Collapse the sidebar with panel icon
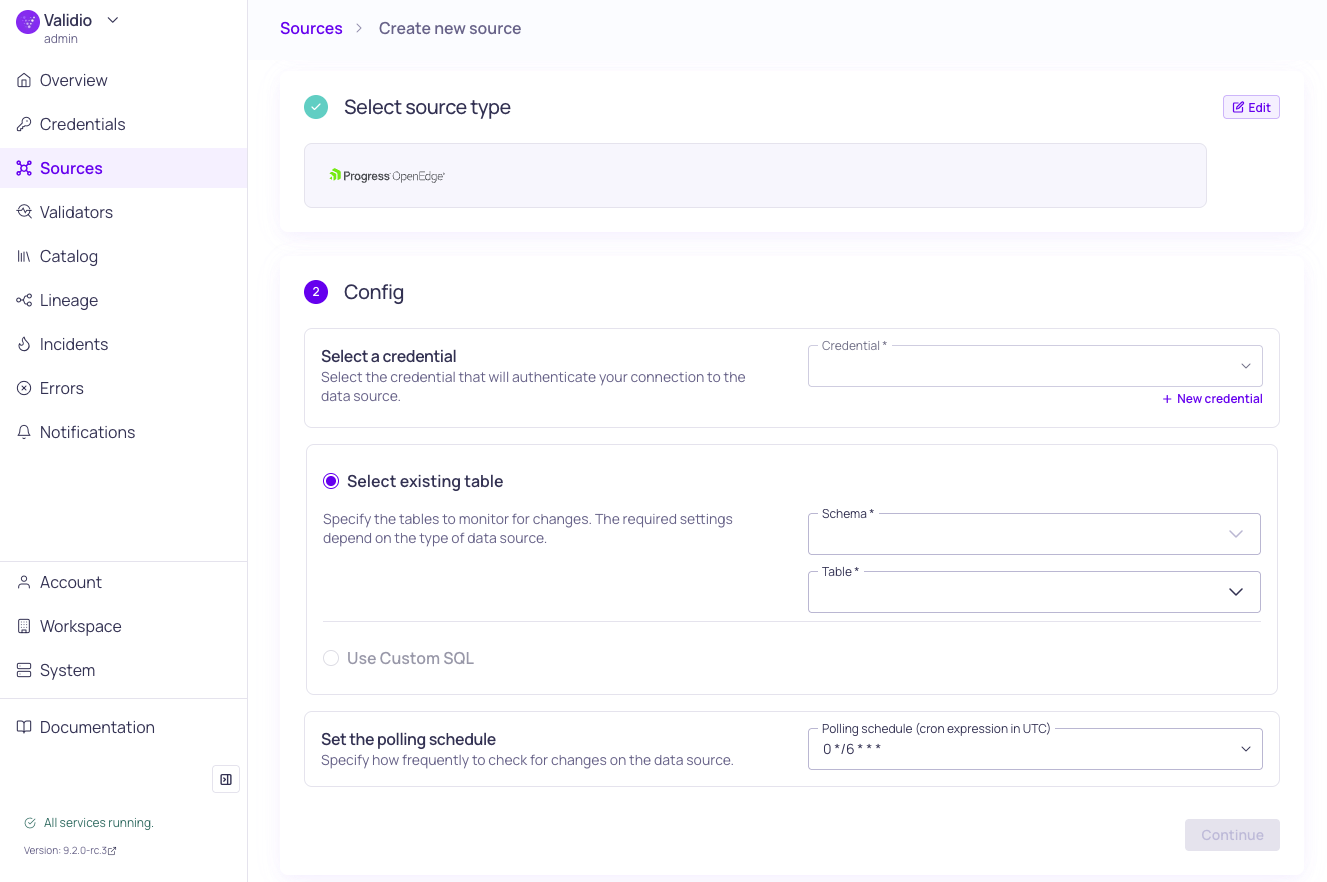1327x882 pixels. (x=226, y=779)
